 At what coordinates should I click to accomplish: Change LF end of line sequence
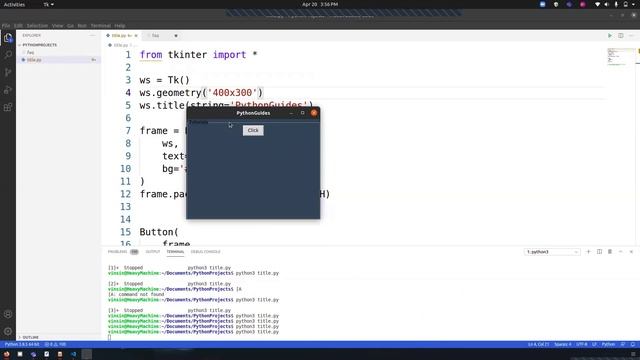click(x=594, y=344)
